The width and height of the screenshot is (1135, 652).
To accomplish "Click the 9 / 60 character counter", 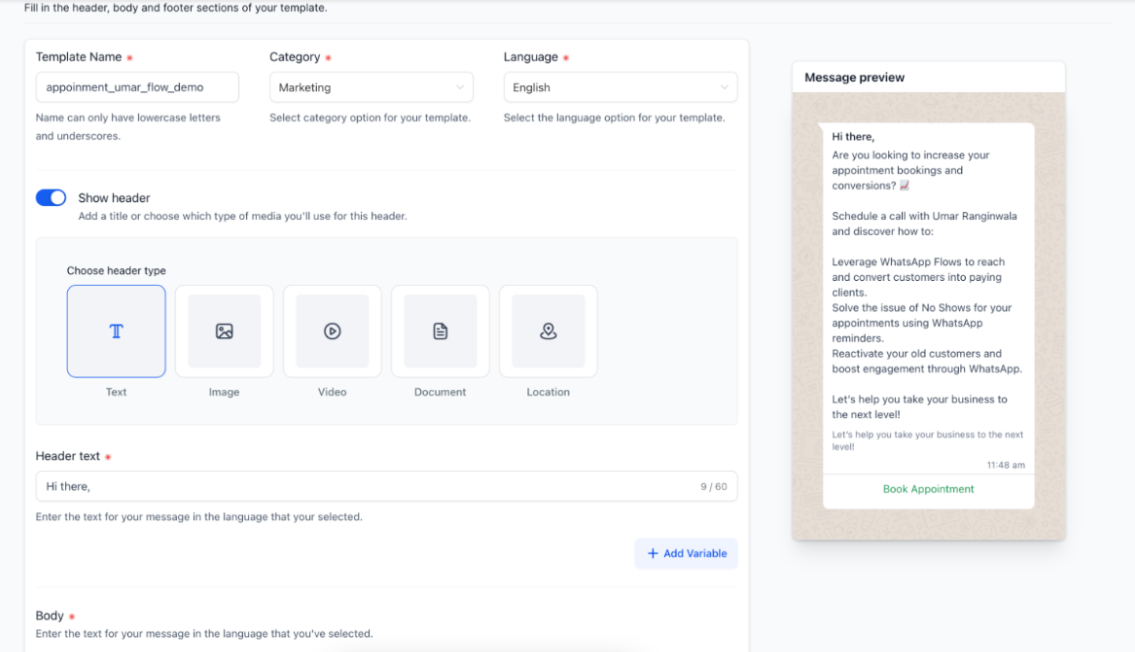I will pos(713,487).
